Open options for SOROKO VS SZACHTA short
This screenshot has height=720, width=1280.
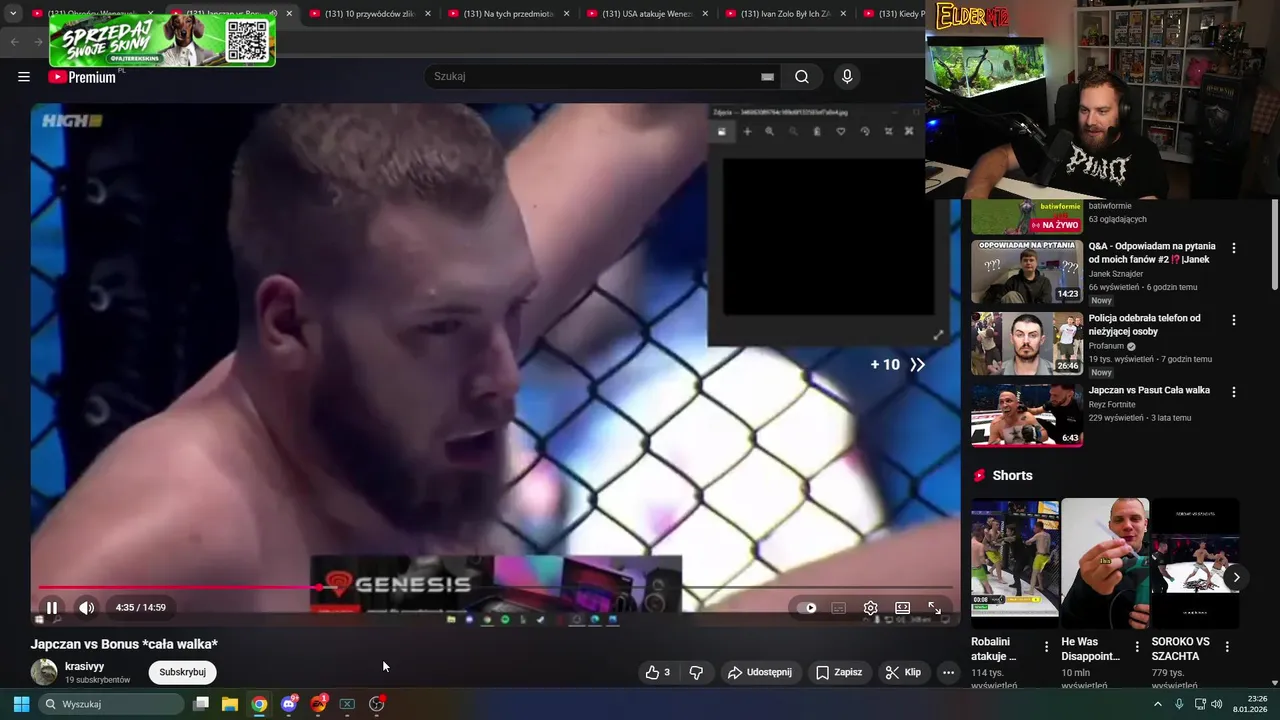pyautogui.click(x=1227, y=647)
